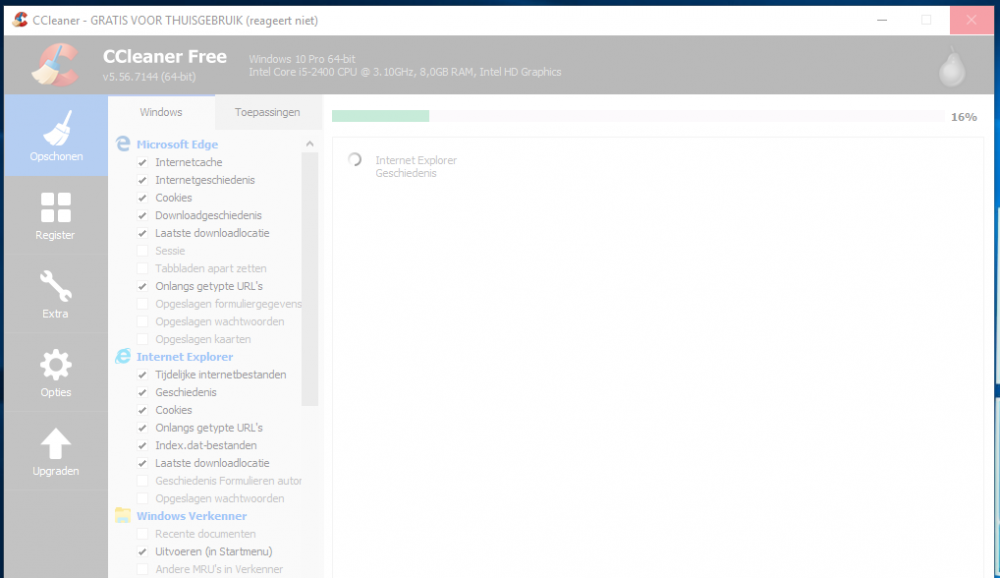Uncheck Internetgeschiedenis under Microsoft Edge
The width and height of the screenshot is (1000, 578).
pos(142,181)
